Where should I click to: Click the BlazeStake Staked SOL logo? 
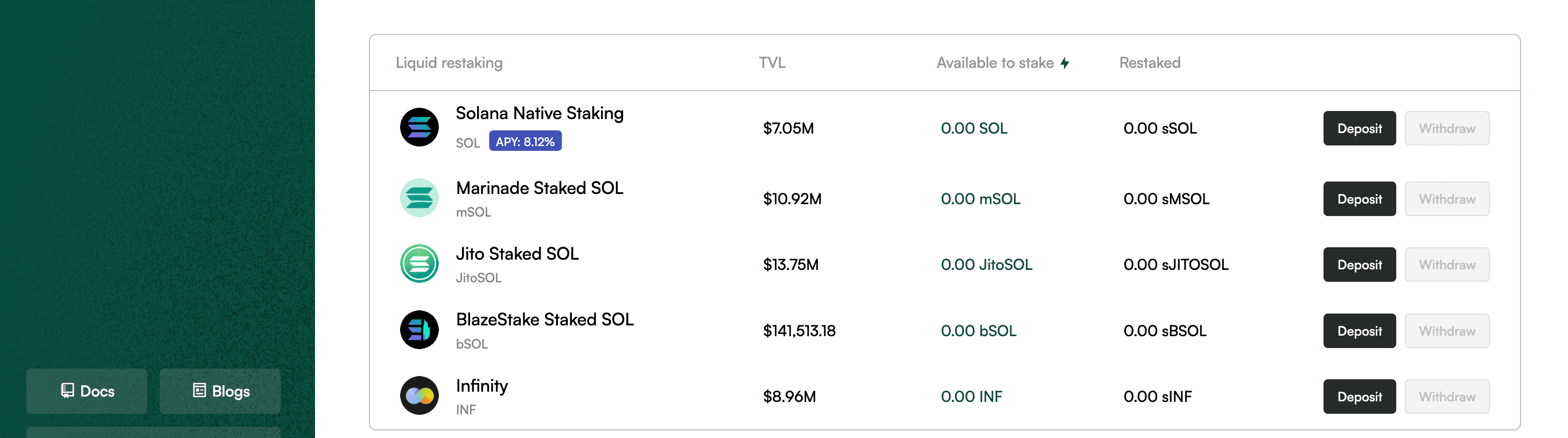click(x=419, y=330)
